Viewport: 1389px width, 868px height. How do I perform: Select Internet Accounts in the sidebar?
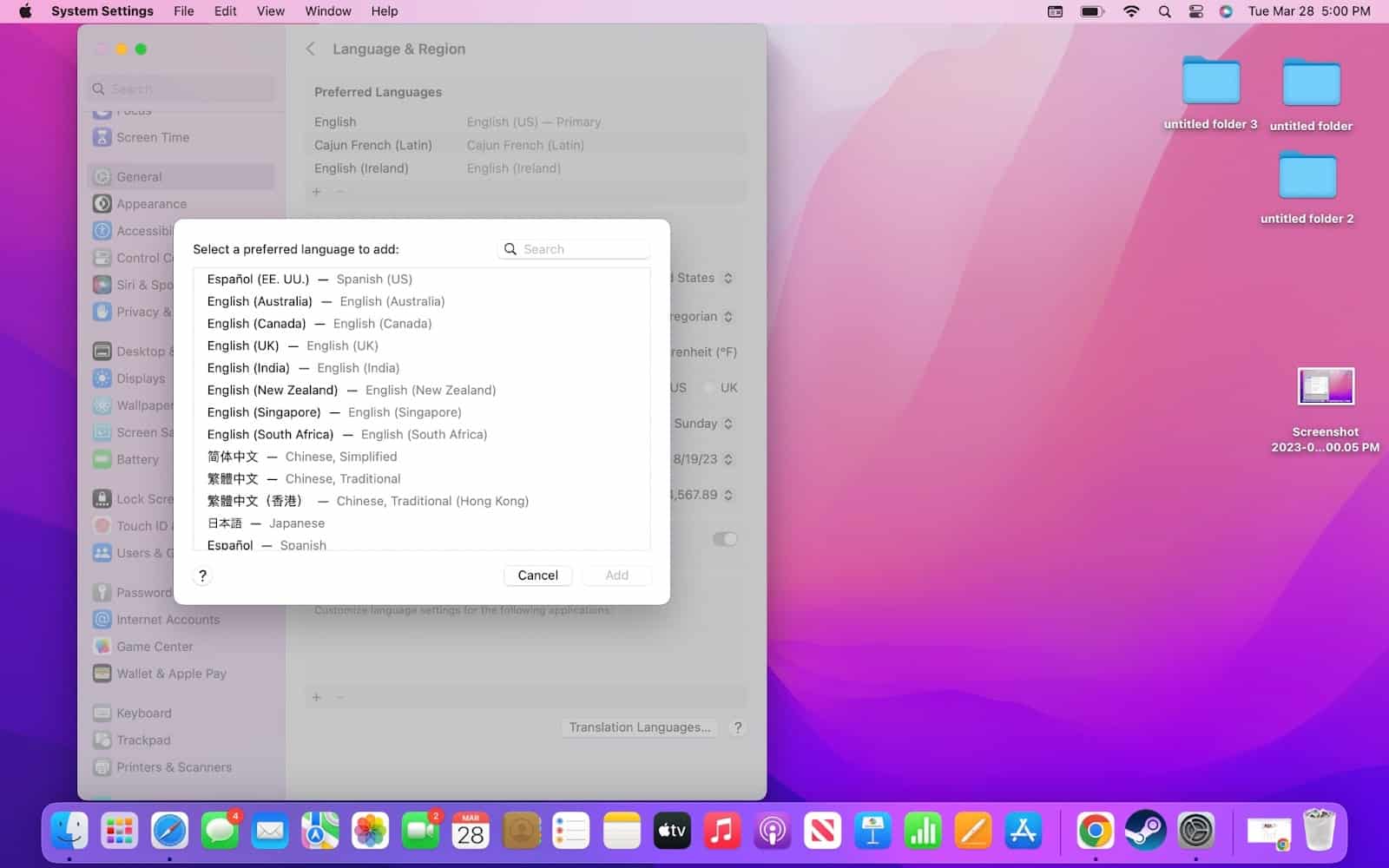(168, 619)
